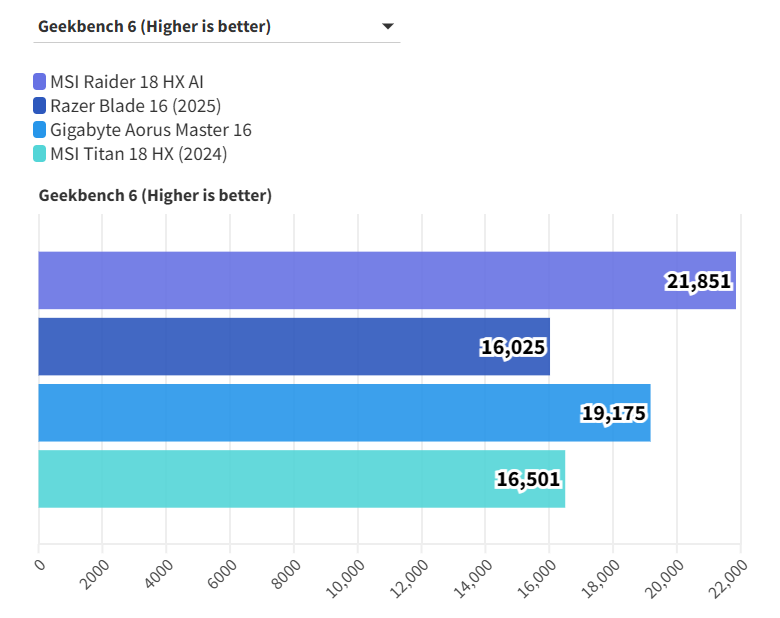The image size is (780, 618).
Task: Toggle the Razer Blade 16 (2025) legend label
Action: coord(135,105)
